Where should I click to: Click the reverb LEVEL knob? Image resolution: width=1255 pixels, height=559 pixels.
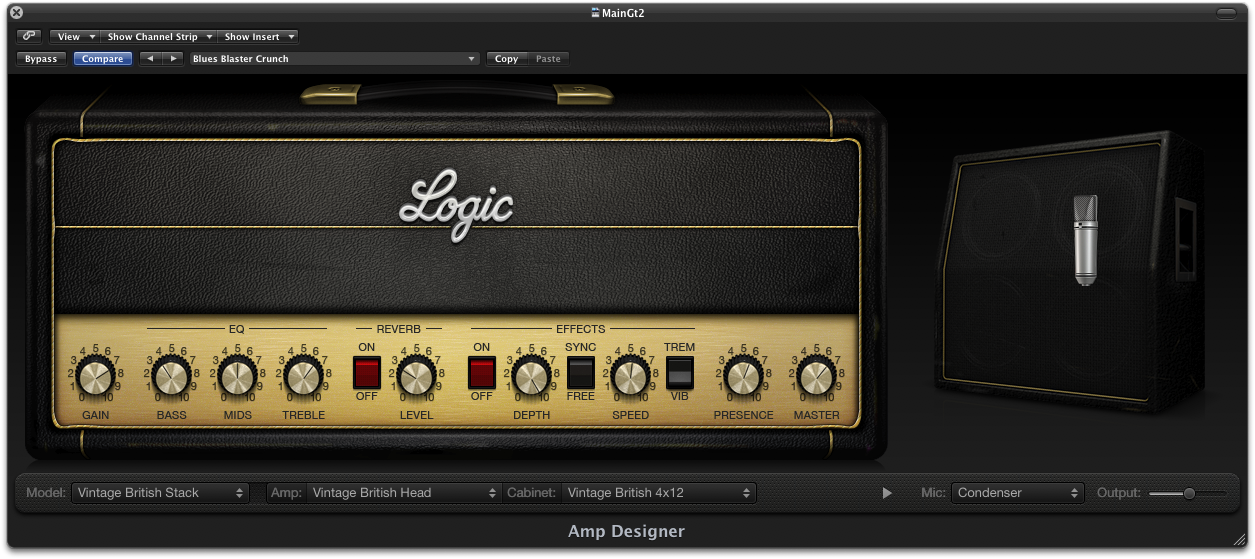click(416, 377)
